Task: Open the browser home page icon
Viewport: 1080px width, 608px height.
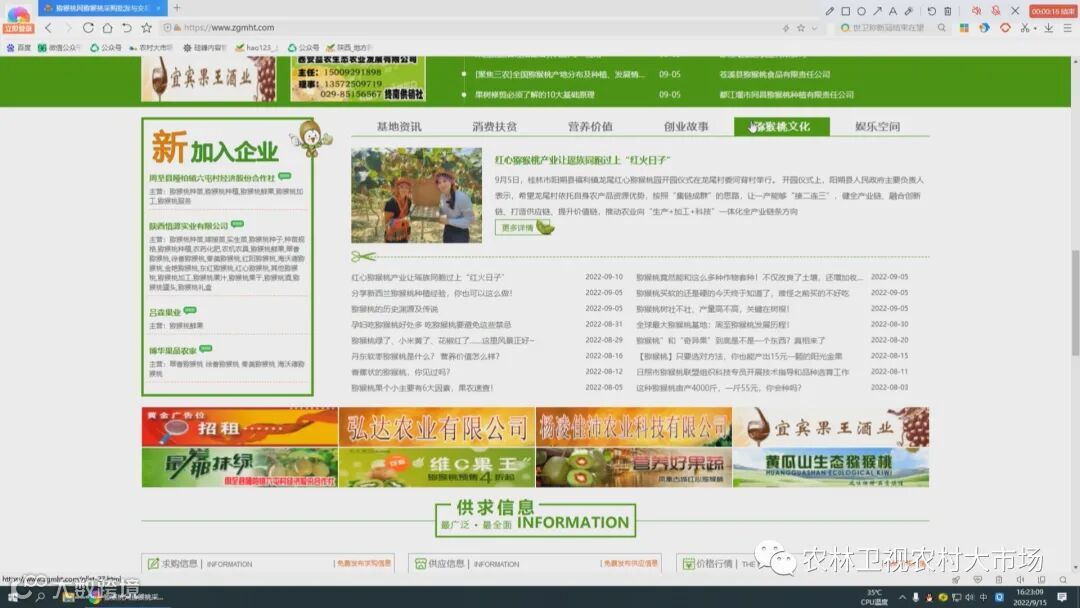Action: pyautogui.click(x=107, y=28)
